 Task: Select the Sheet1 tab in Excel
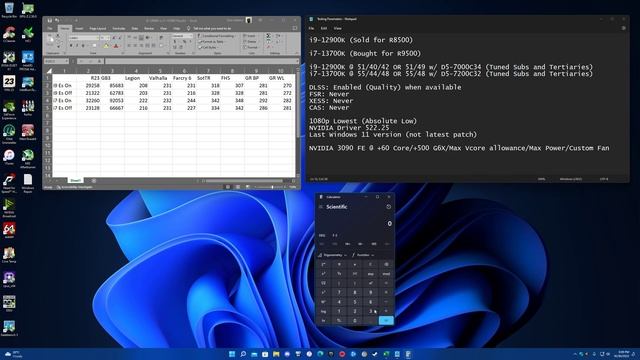tap(76, 180)
